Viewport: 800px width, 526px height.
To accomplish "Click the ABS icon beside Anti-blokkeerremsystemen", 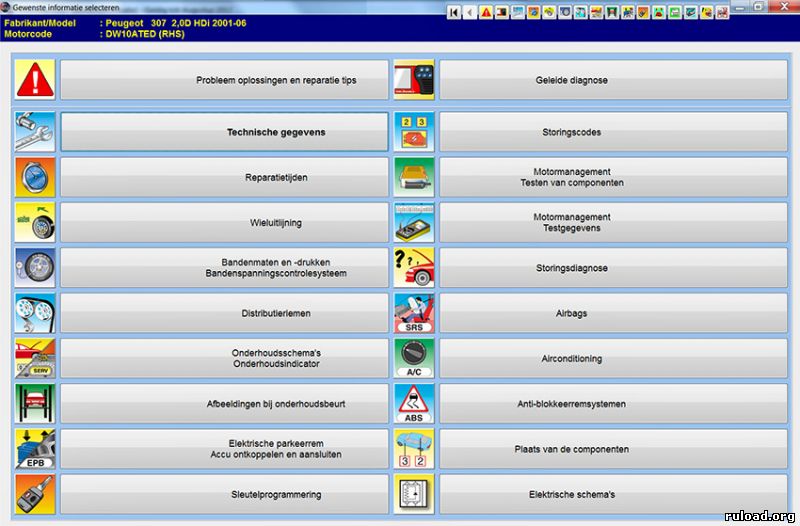I will click(x=414, y=404).
